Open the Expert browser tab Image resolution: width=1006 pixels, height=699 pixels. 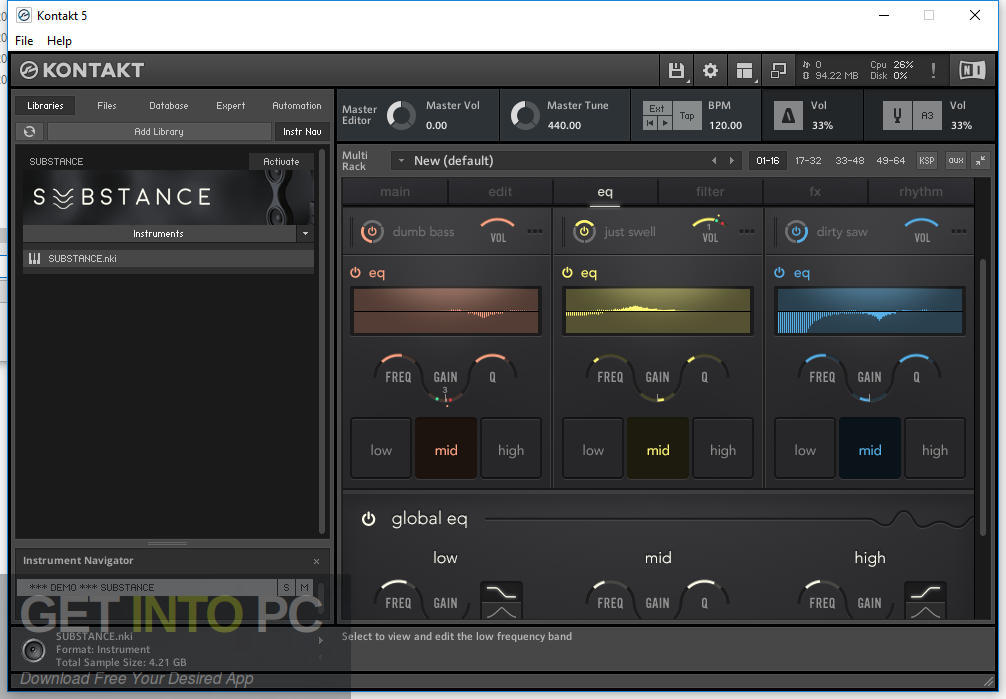(230, 106)
